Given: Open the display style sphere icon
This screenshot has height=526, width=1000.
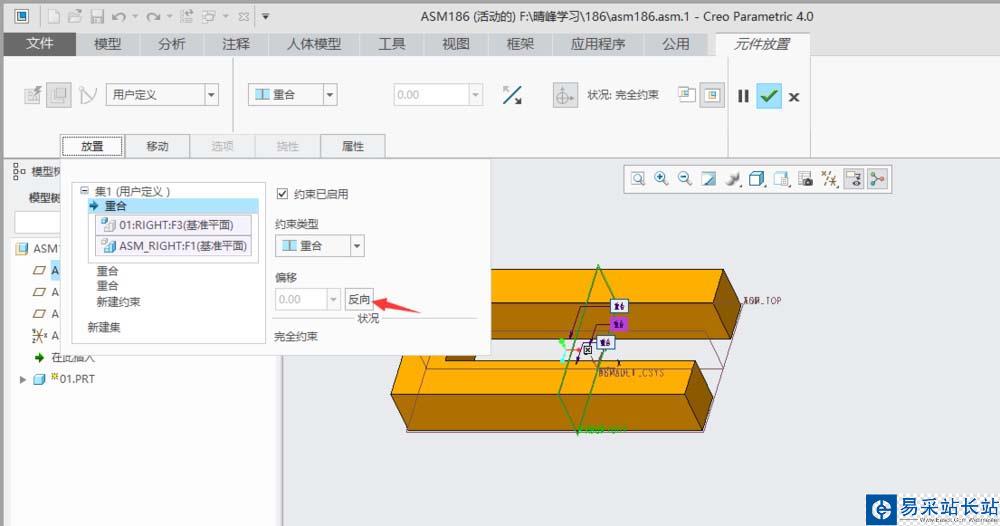Looking at the screenshot, I should click(733, 179).
